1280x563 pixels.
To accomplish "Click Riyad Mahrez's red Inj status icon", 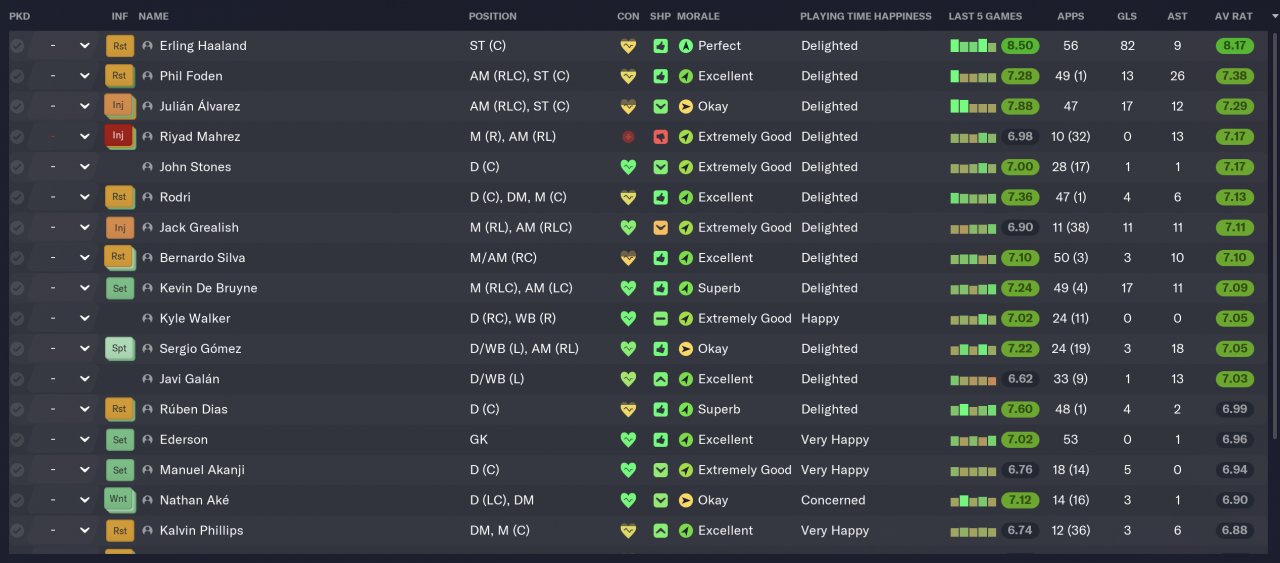I will click(x=118, y=136).
